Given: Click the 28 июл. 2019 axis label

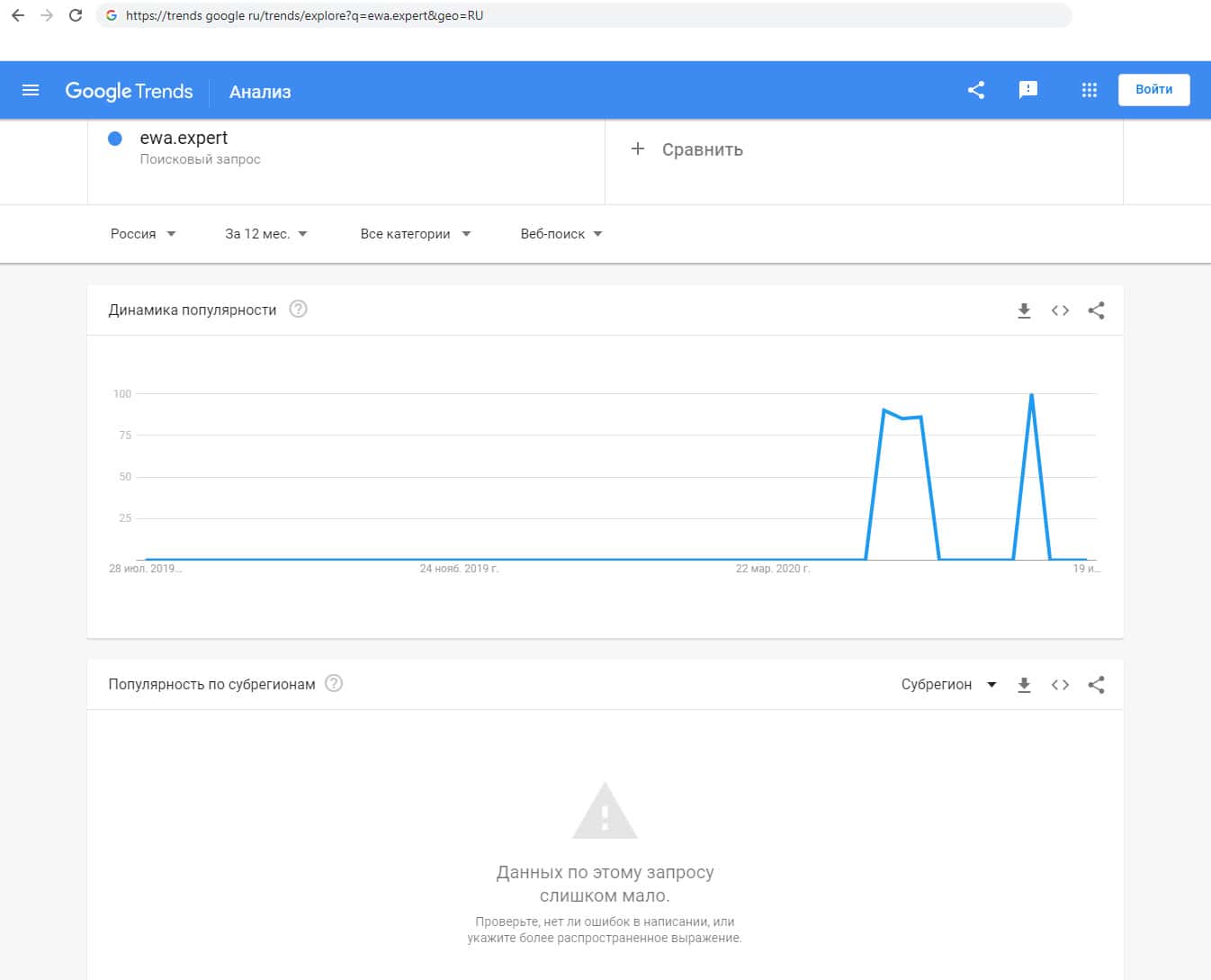Looking at the screenshot, I should pos(145,569).
